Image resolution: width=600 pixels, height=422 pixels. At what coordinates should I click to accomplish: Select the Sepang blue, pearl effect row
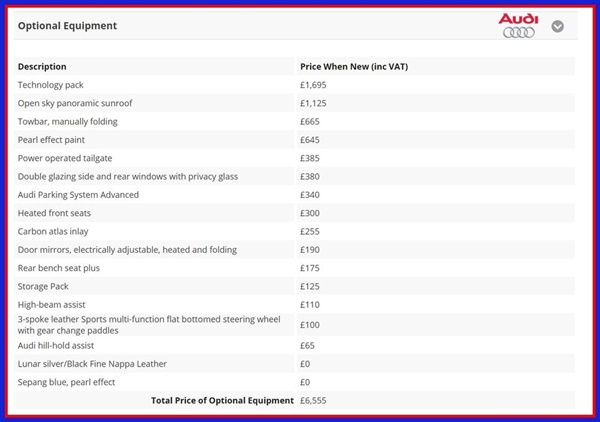click(x=66, y=382)
